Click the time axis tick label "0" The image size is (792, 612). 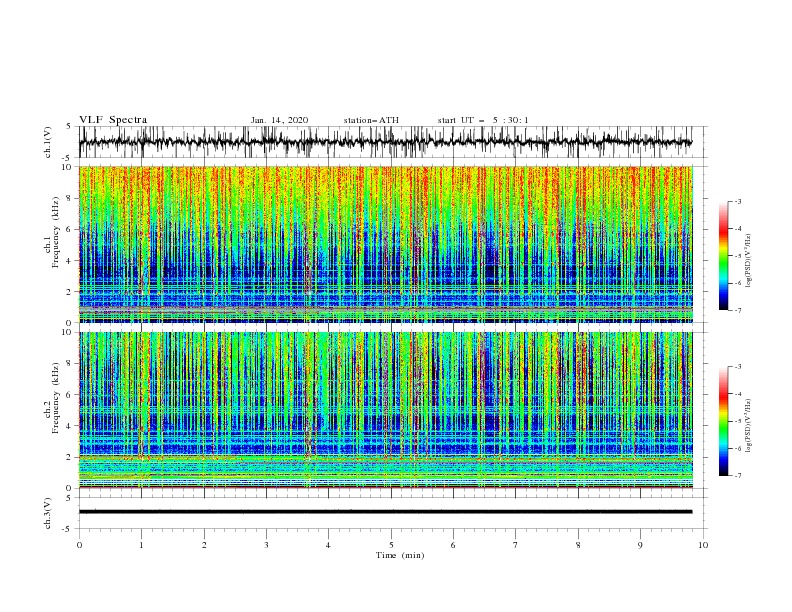[79, 545]
